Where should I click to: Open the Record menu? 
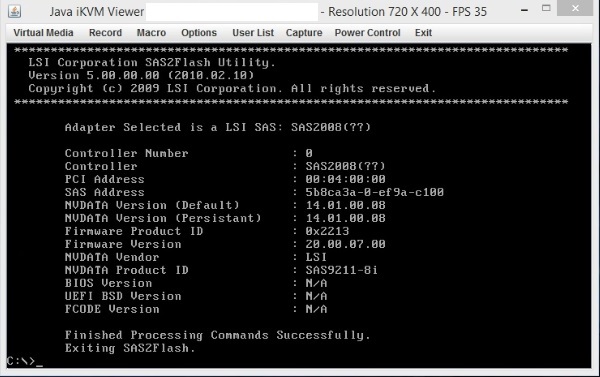tap(105, 33)
